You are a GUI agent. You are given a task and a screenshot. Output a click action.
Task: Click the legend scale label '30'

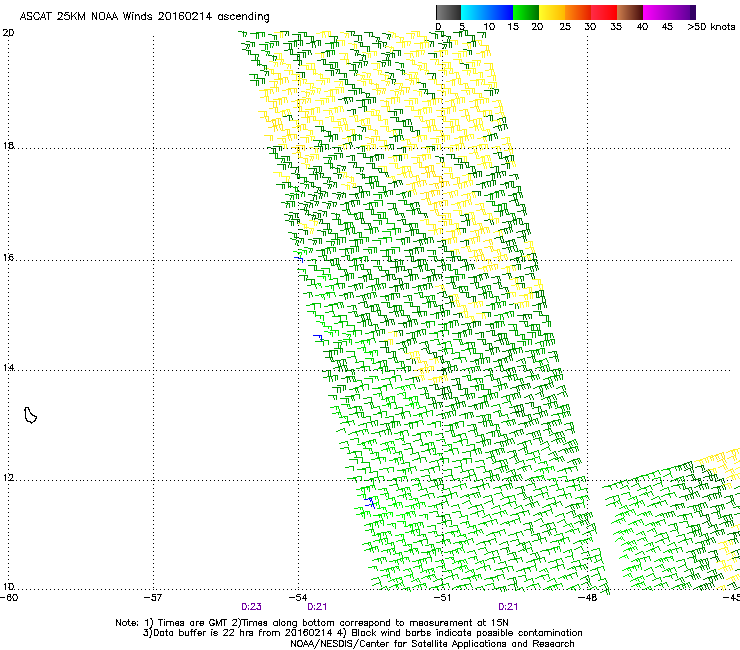590,27
